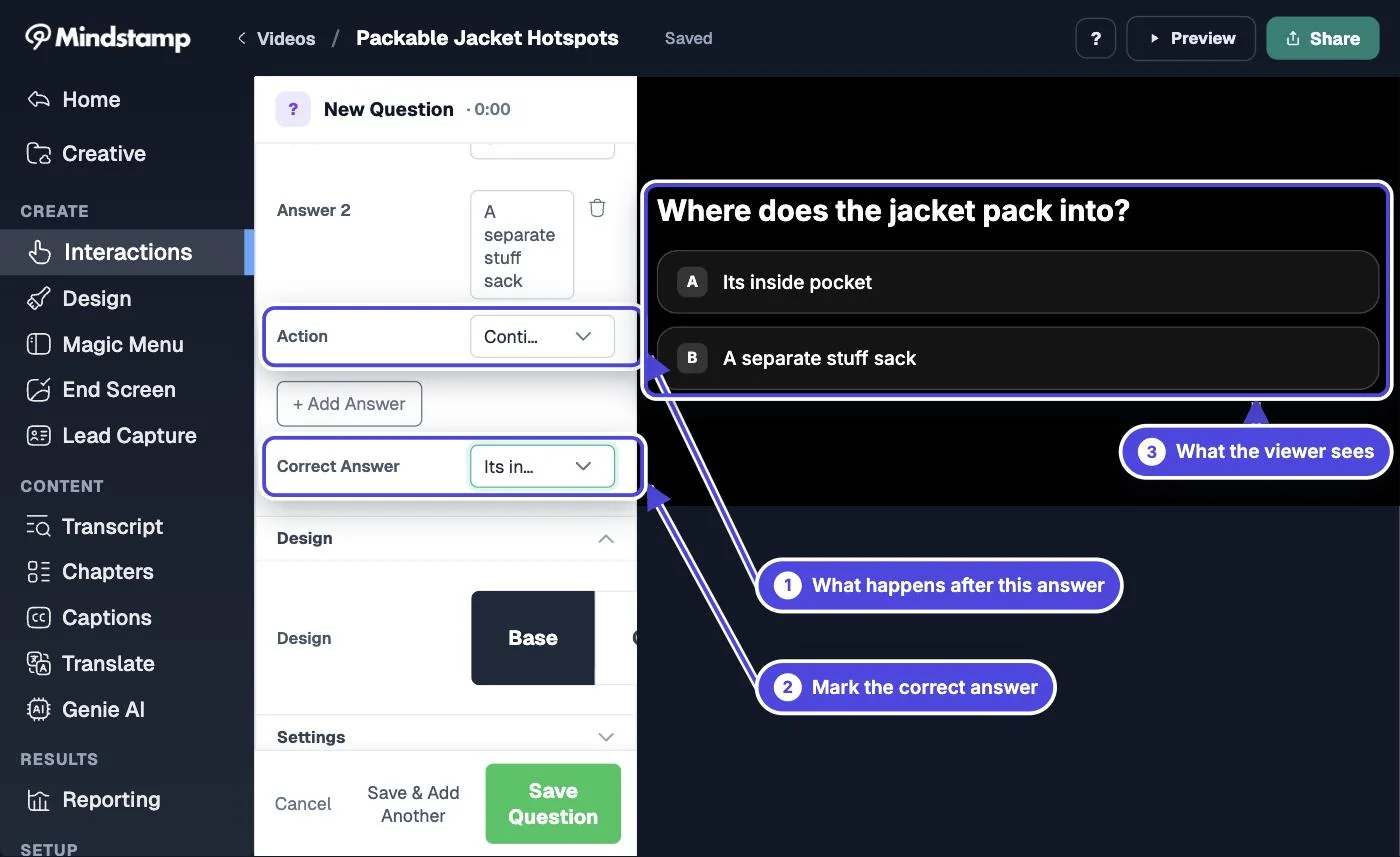This screenshot has width=1400, height=857.
Task: Delete Answer 2 with trash icon
Action: coord(597,208)
